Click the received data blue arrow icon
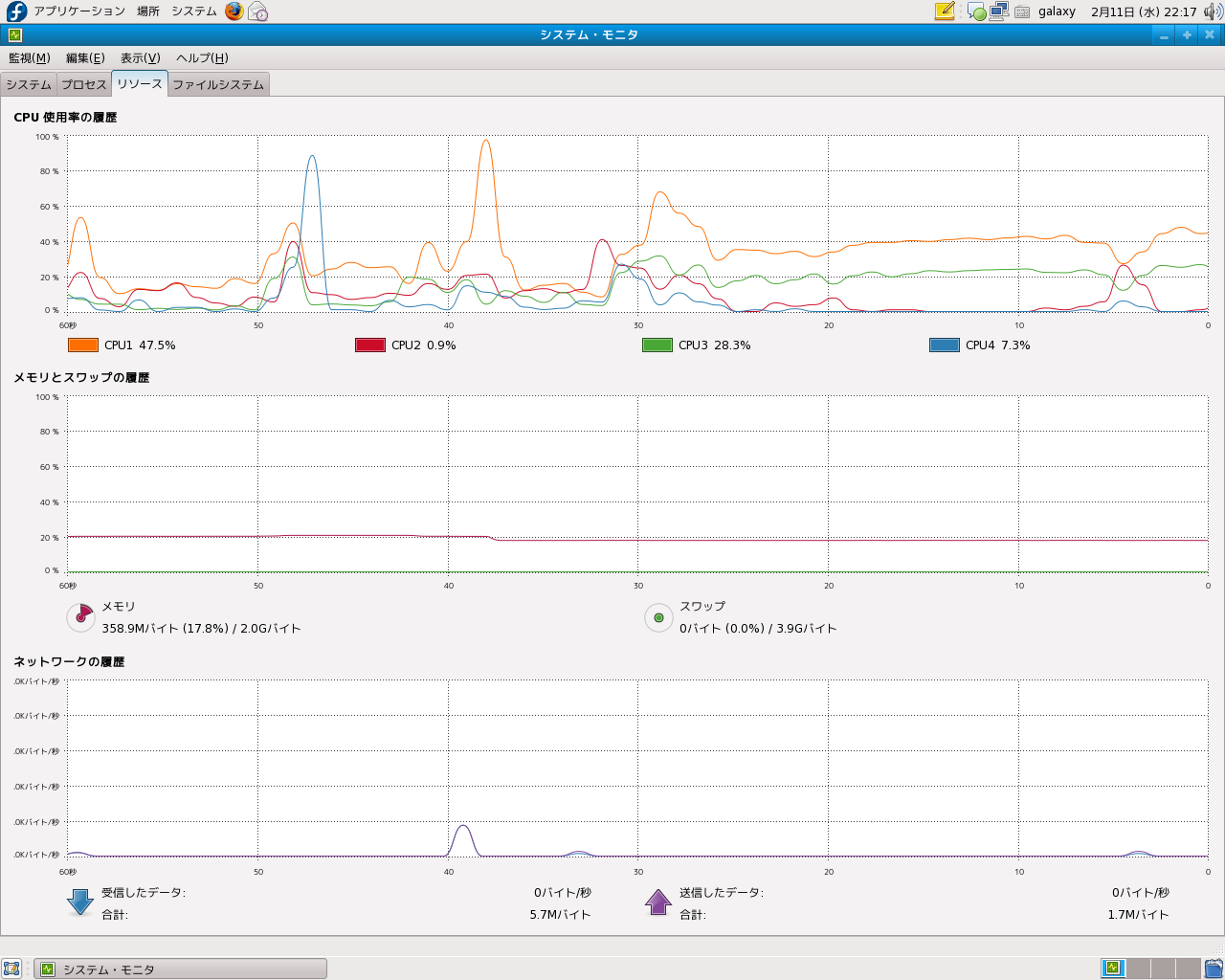Screen dimensions: 1225x980 click(80, 902)
